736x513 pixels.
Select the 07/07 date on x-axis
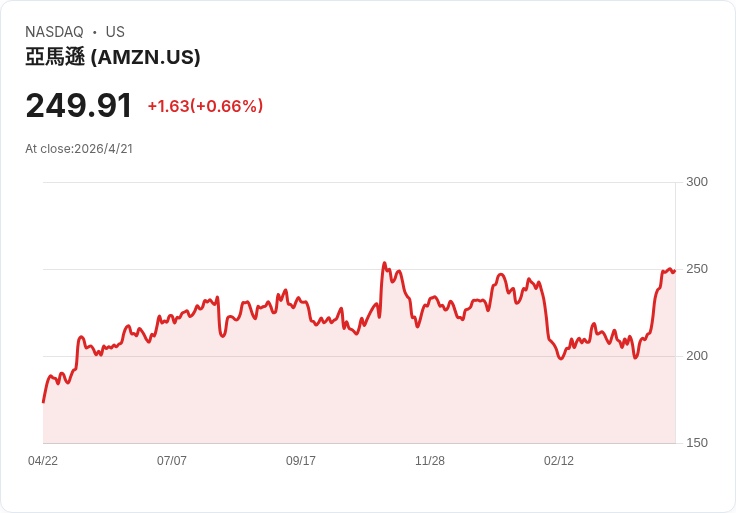[x=172, y=461]
